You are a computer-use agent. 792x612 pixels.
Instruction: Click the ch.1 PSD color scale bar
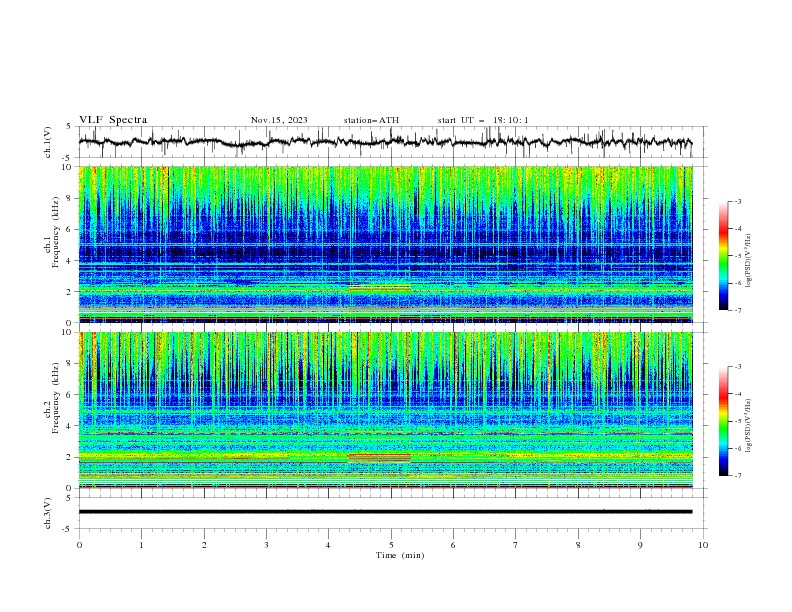(x=724, y=256)
